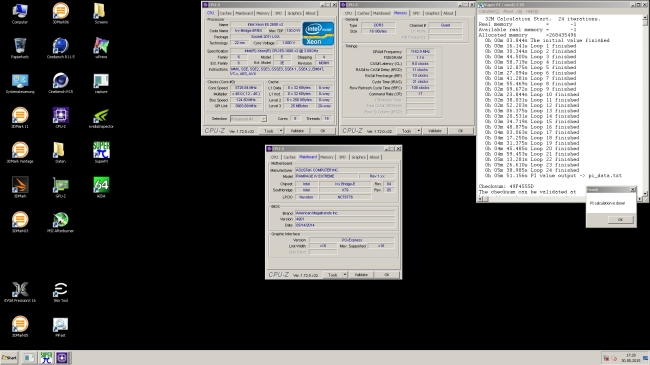Open the MSI Afterburner desktop icon

(61, 222)
